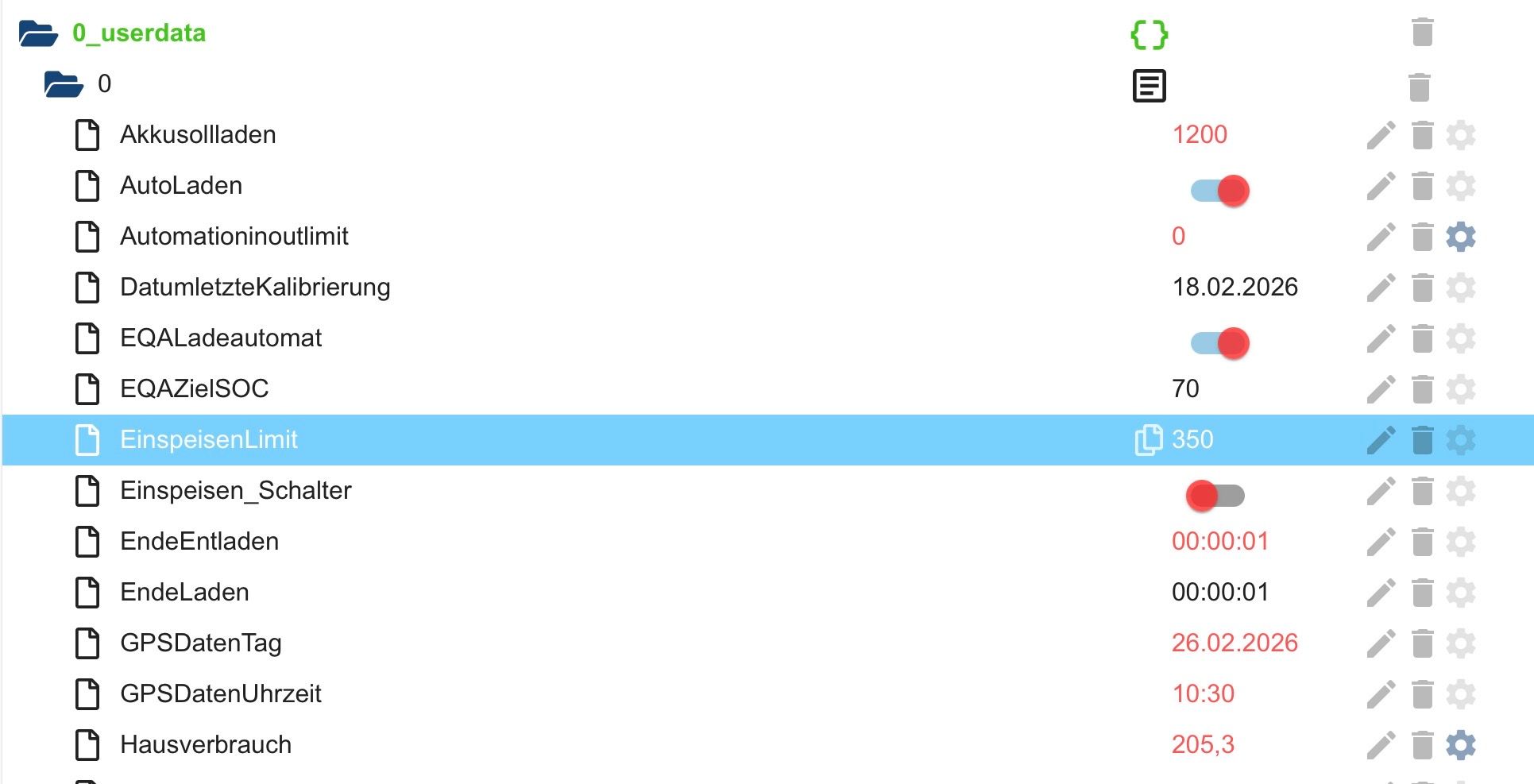
Task: Turn off the EQALadeautomat switch
Action: coord(1219,343)
